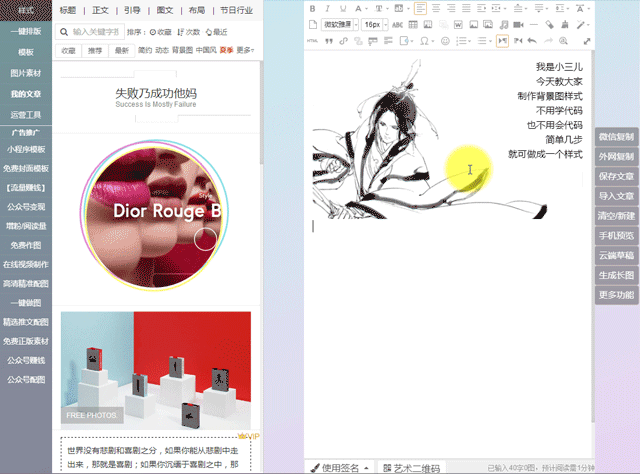Image resolution: width=640 pixels, height=474 pixels.
Task: Toggle underline formatting in editor toolbar
Action: point(343,9)
